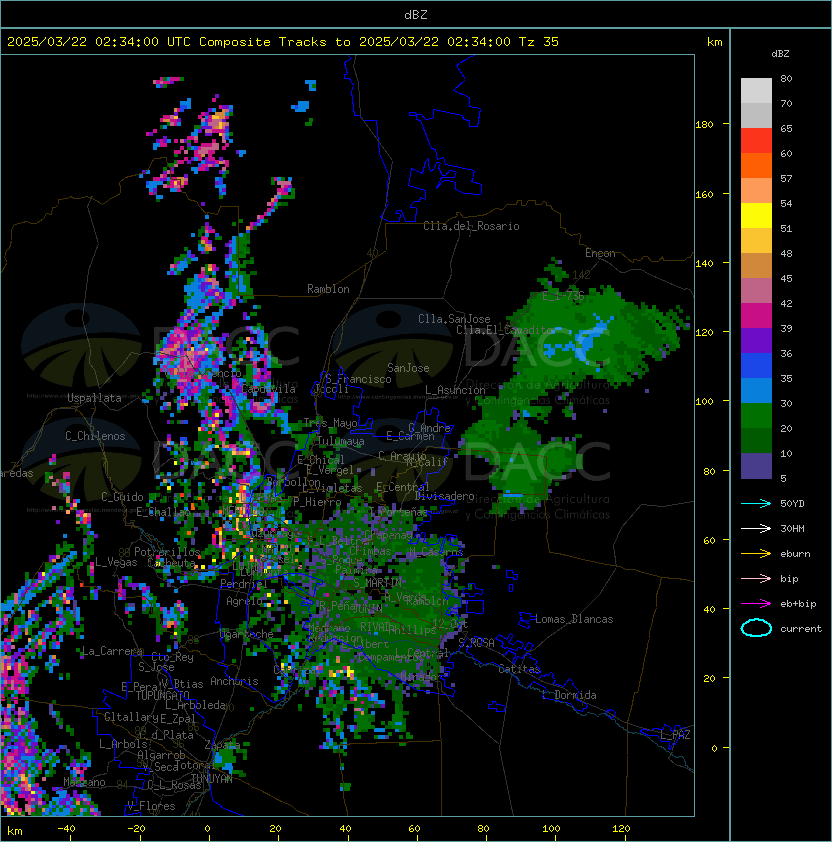This screenshot has height=842, width=832.
Task: Click the Uspallata map label
Action: click(94, 398)
